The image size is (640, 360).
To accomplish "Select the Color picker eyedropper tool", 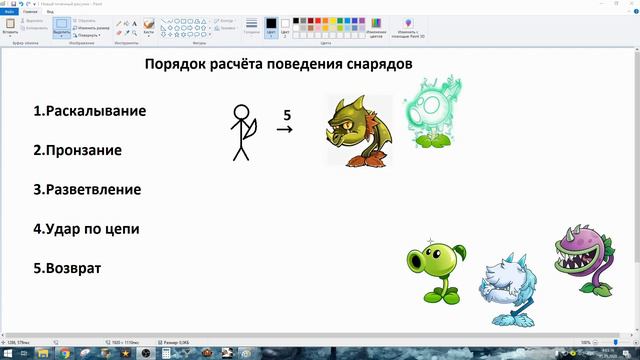I will click(x=127, y=33).
